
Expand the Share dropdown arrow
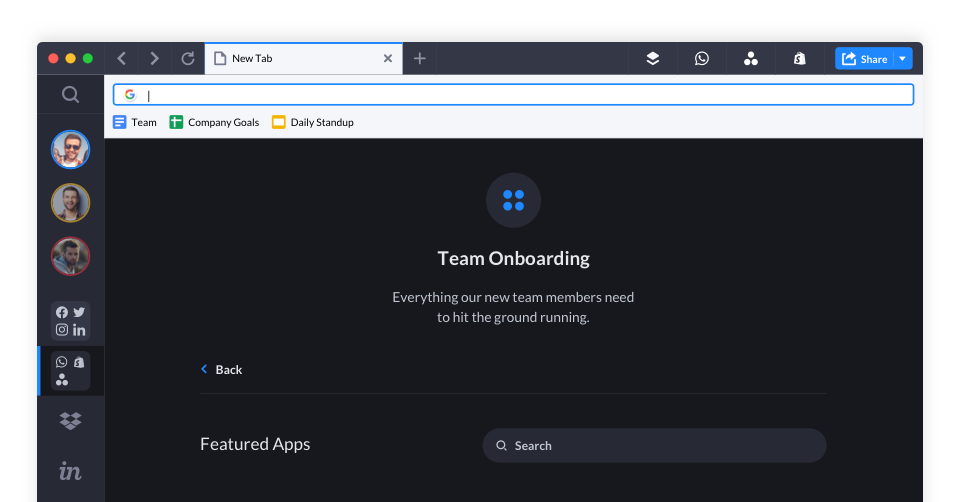point(903,59)
